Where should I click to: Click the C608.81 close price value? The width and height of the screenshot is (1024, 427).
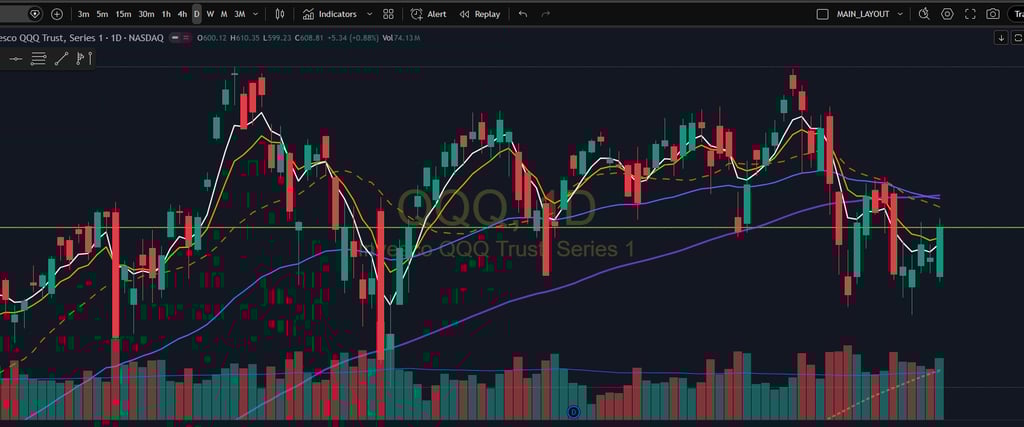[x=310, y=38]
